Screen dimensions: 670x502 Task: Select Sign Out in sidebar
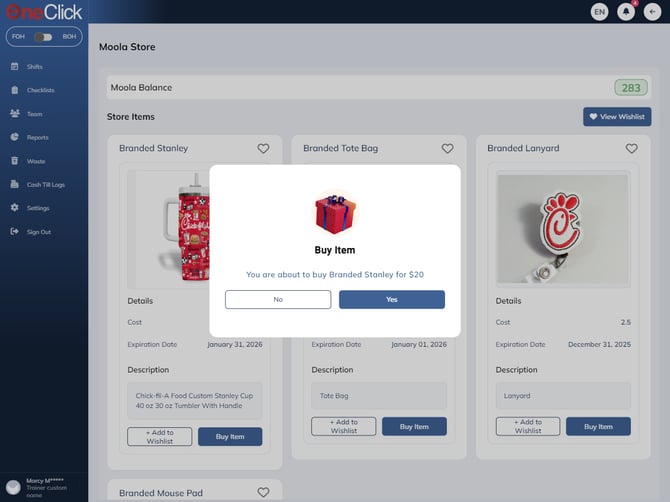[39, 232]
